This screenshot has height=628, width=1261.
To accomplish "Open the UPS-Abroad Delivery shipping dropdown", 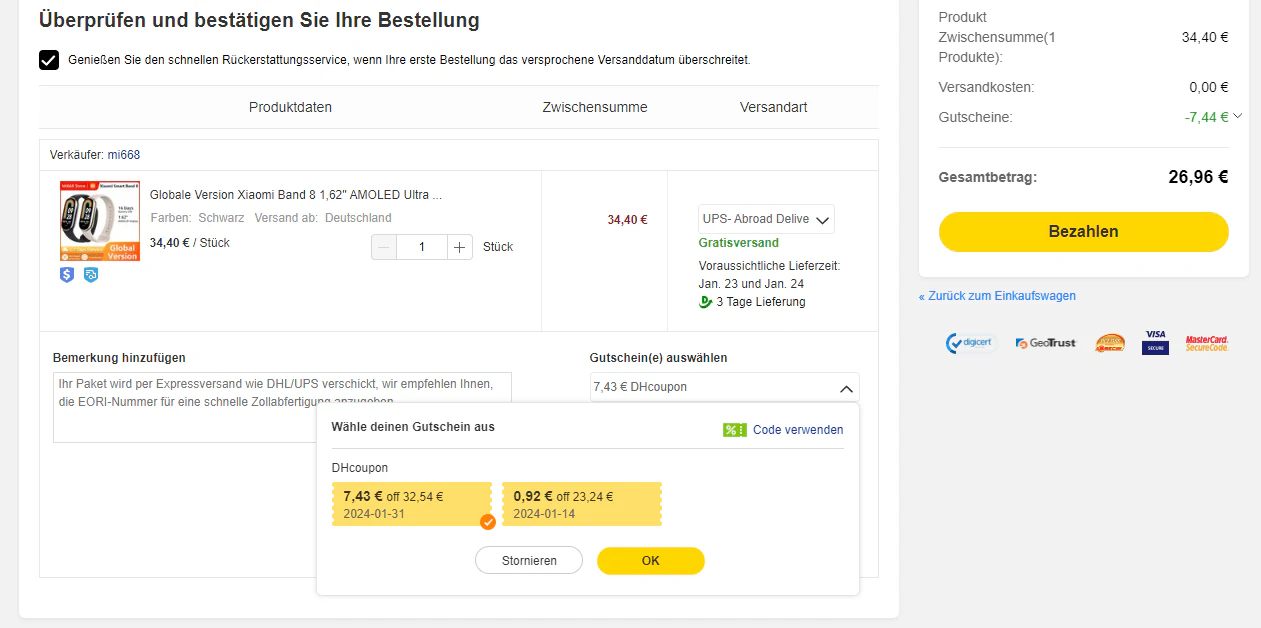I will click(x=765, y=218).
